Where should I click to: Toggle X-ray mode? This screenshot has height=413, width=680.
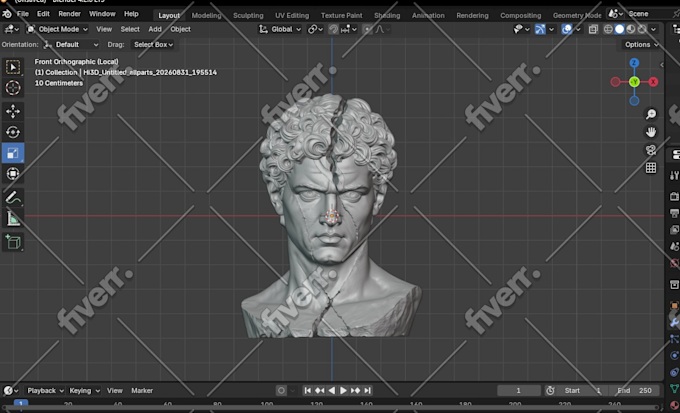pyautogui.click(x=593, y=29)
